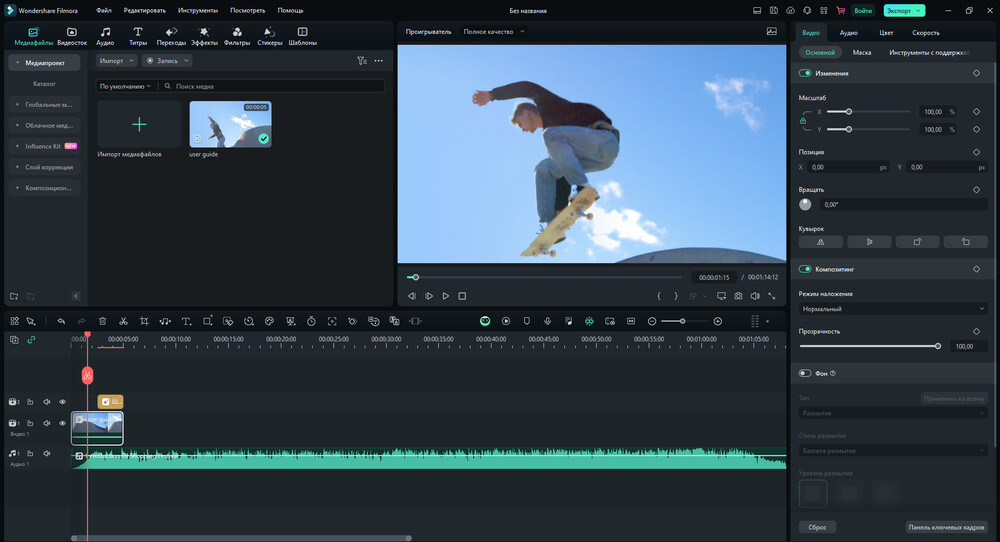Screen dimensions: 1000x542
Task: Click the voiceover microphone icon
Action: pyautogui.click(x=547, y=321)
